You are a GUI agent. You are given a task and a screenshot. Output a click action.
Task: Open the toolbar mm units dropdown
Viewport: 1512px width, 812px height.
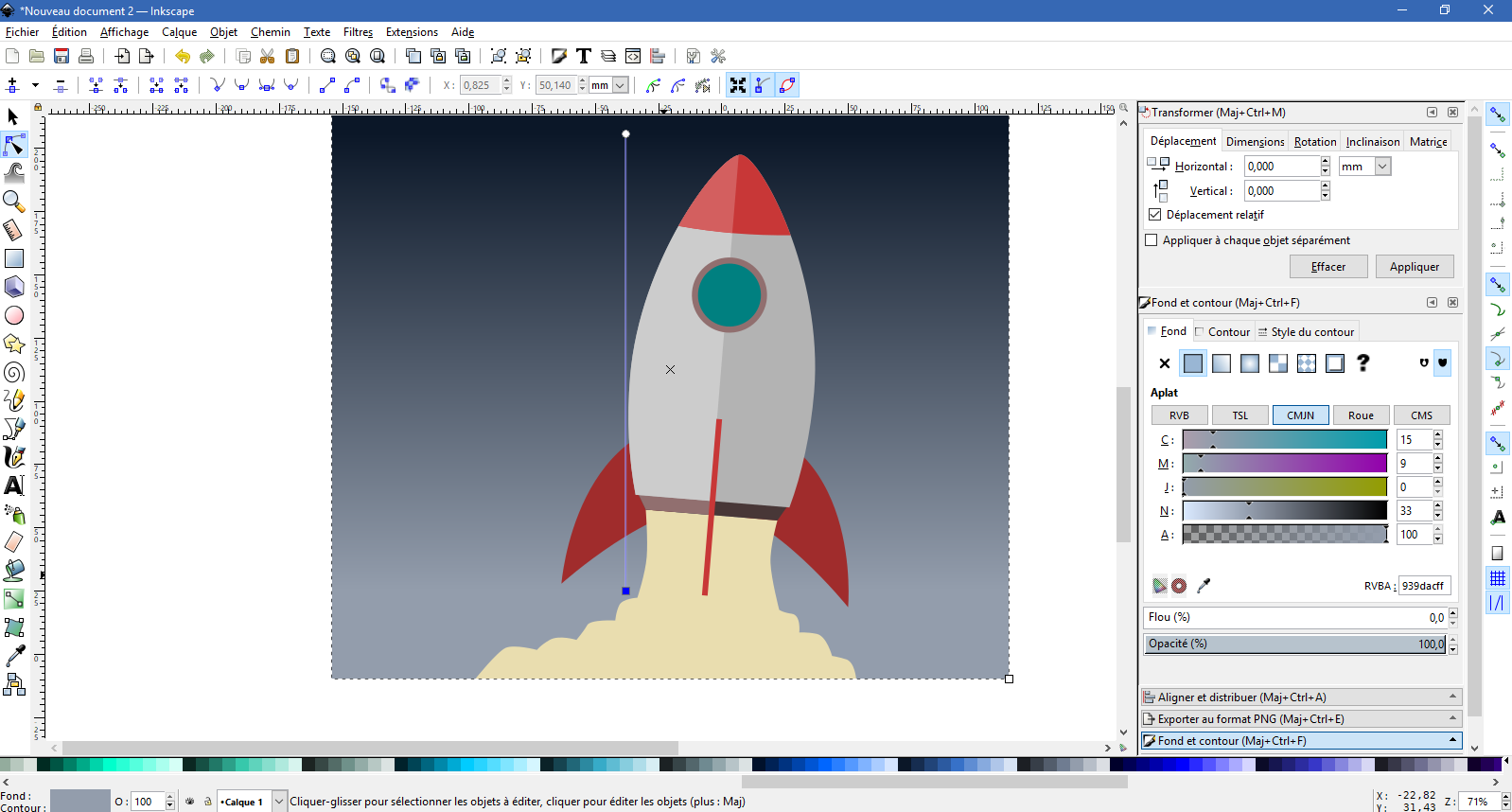point(621,85)
